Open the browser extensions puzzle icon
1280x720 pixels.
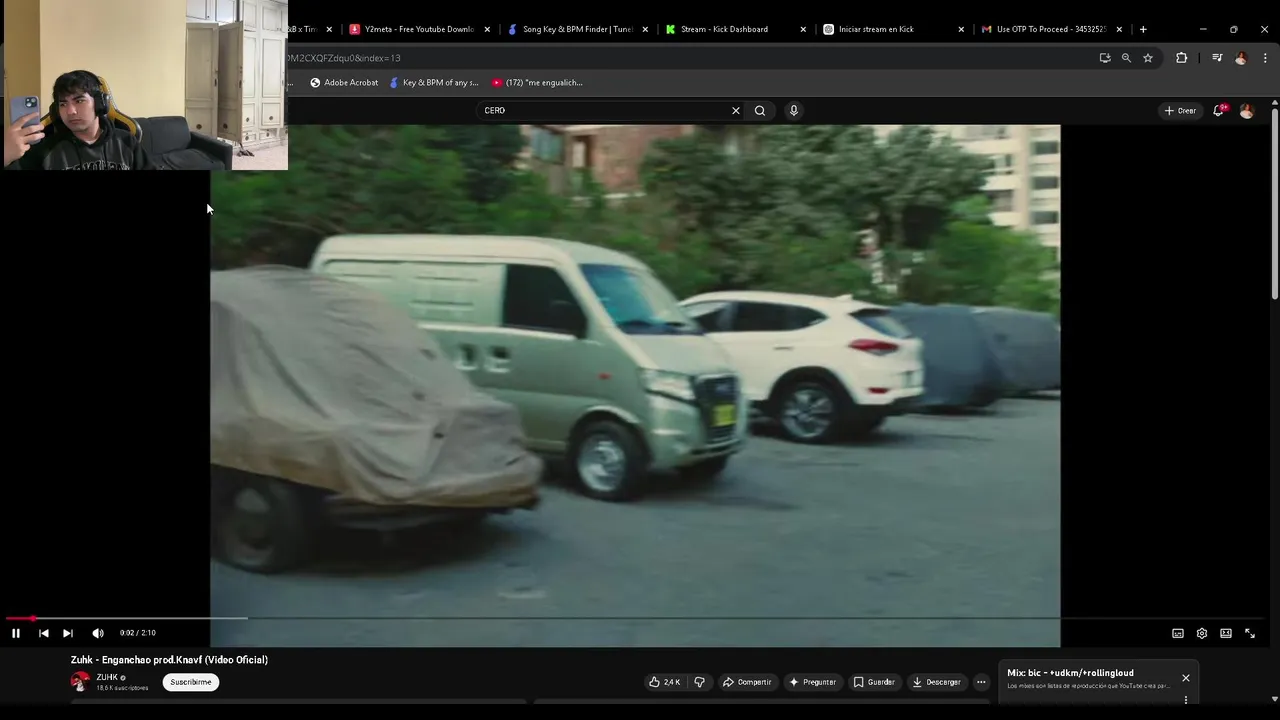click(x=1181, y=58)
